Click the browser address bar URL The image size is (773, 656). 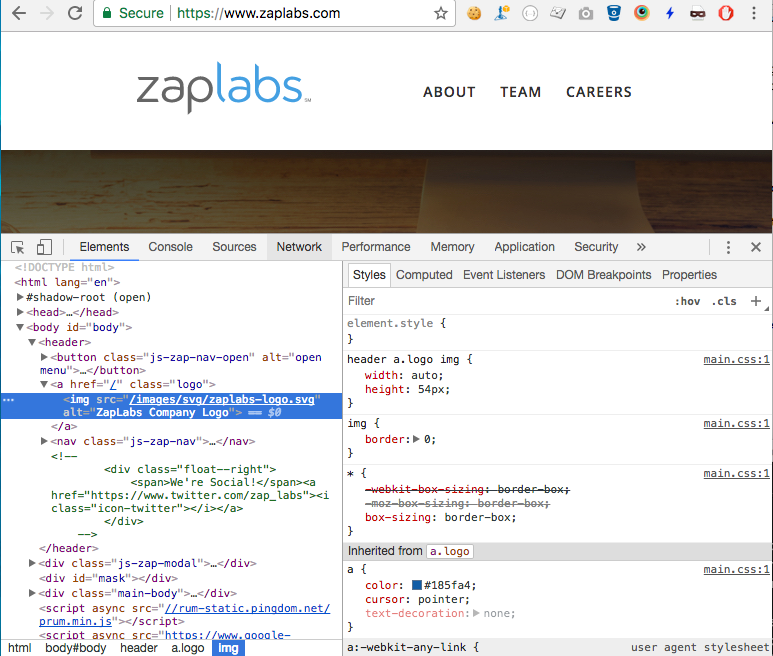[258, 13]
